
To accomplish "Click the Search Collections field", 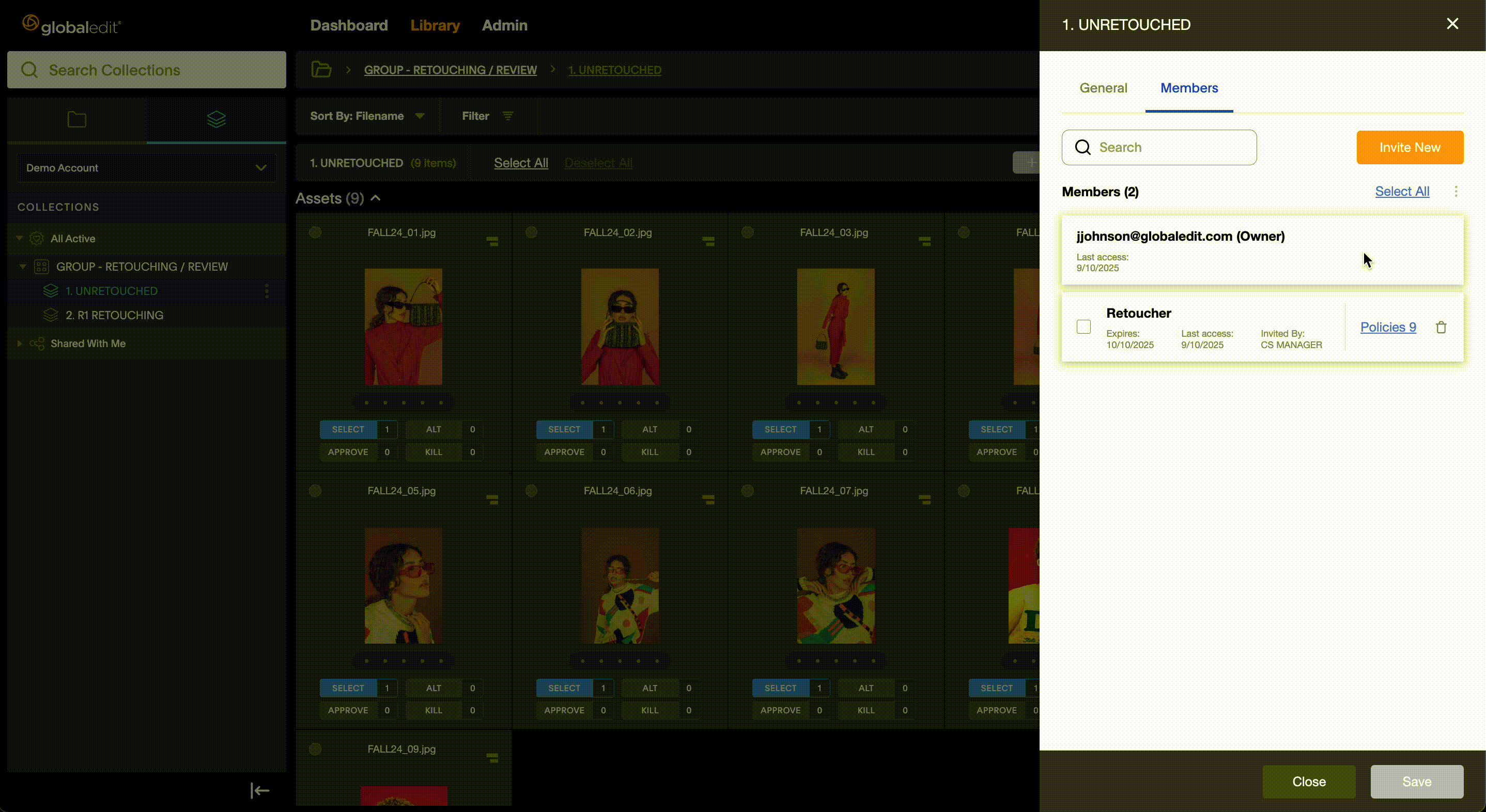I will [x=147, y=70].
